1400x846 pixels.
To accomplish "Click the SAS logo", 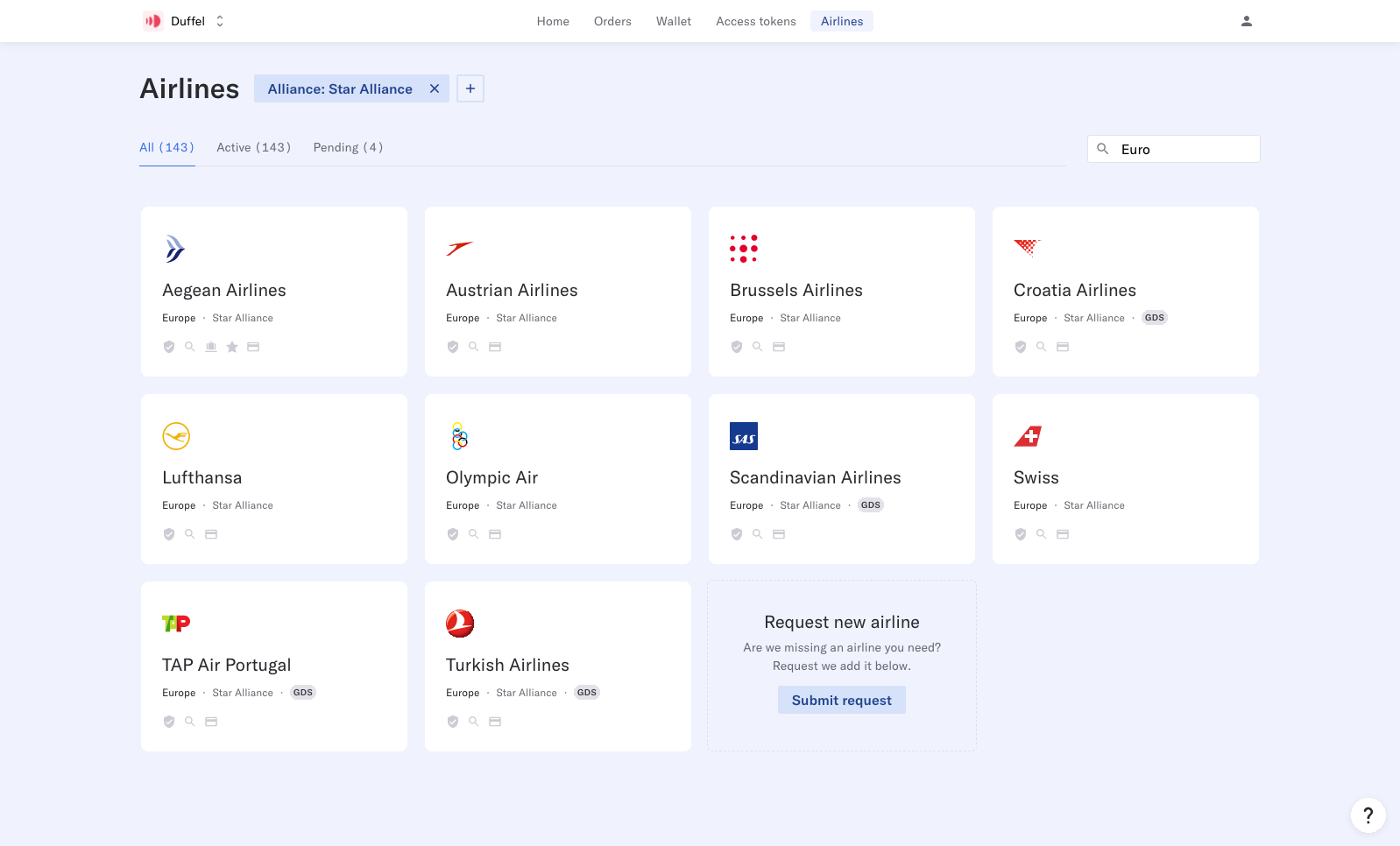I will [744, 436].
